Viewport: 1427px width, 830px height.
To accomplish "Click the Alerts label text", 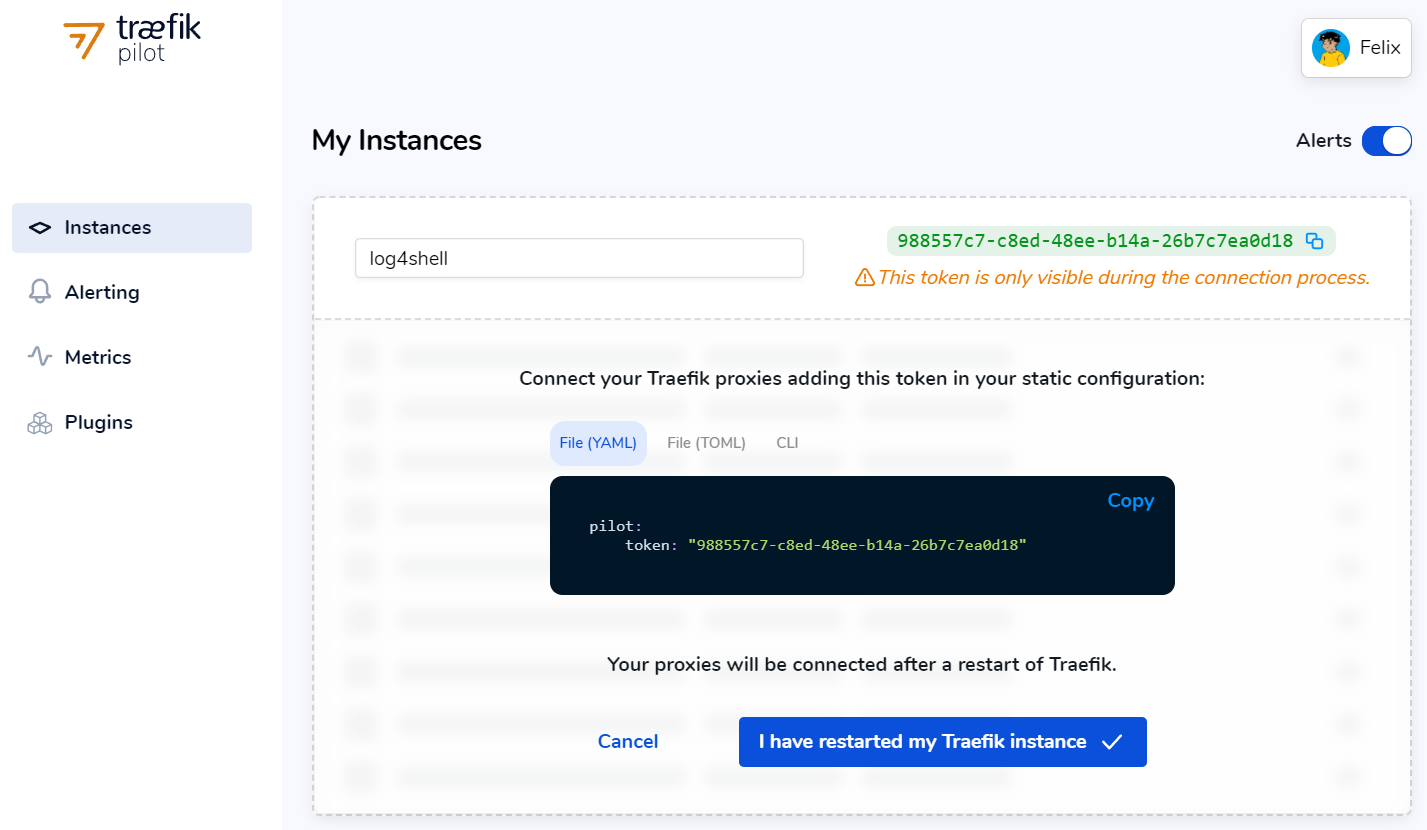I will coord(1324,141).
